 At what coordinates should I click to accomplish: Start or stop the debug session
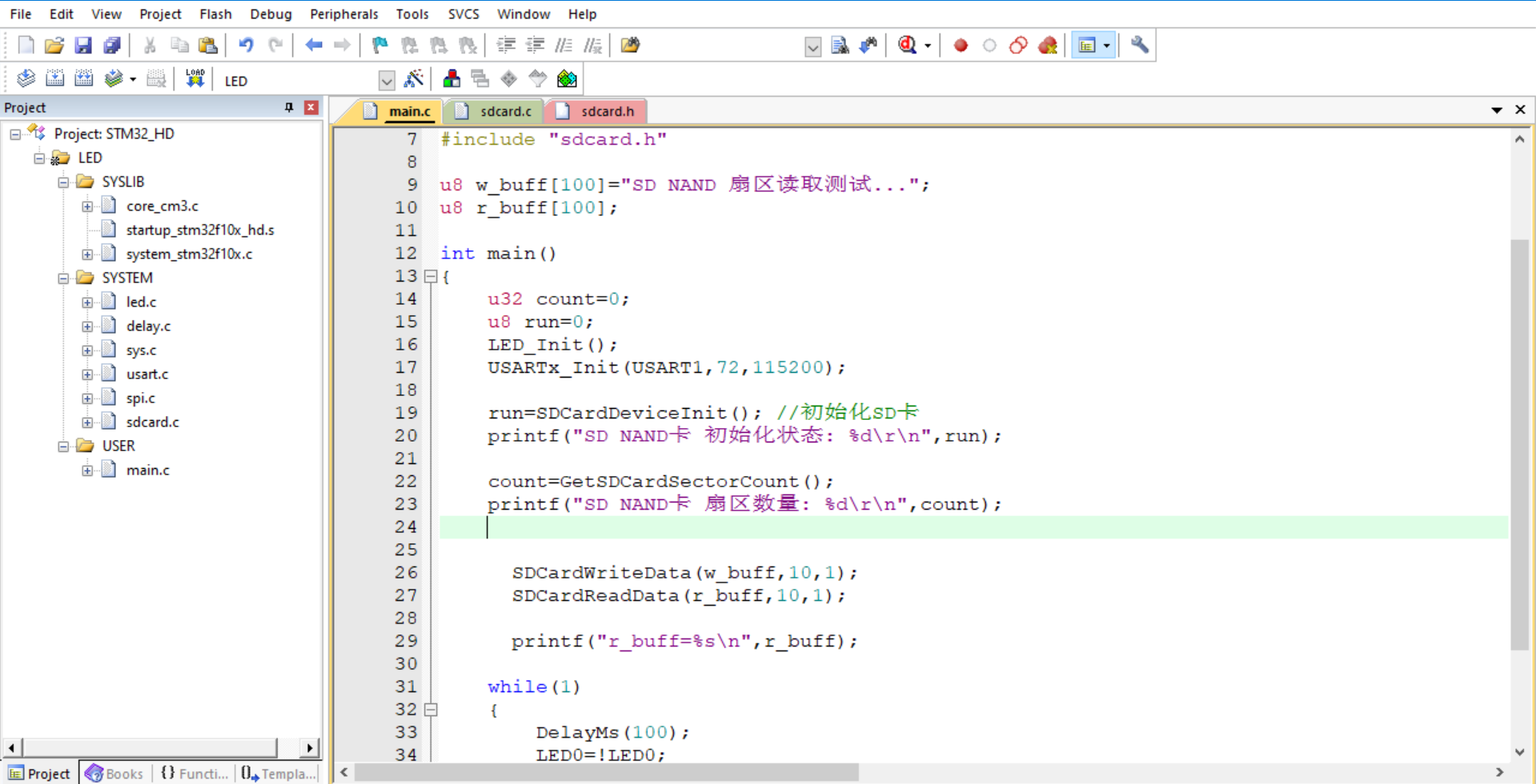click(x=907, y=46)
